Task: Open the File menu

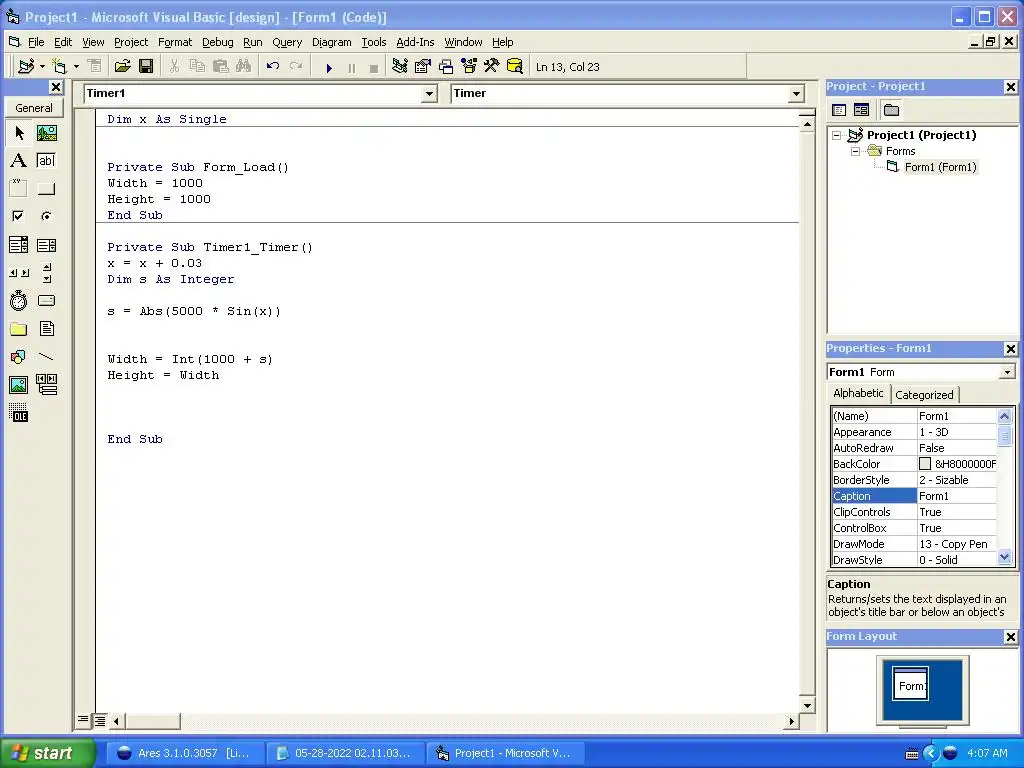Action: point(36,42)
